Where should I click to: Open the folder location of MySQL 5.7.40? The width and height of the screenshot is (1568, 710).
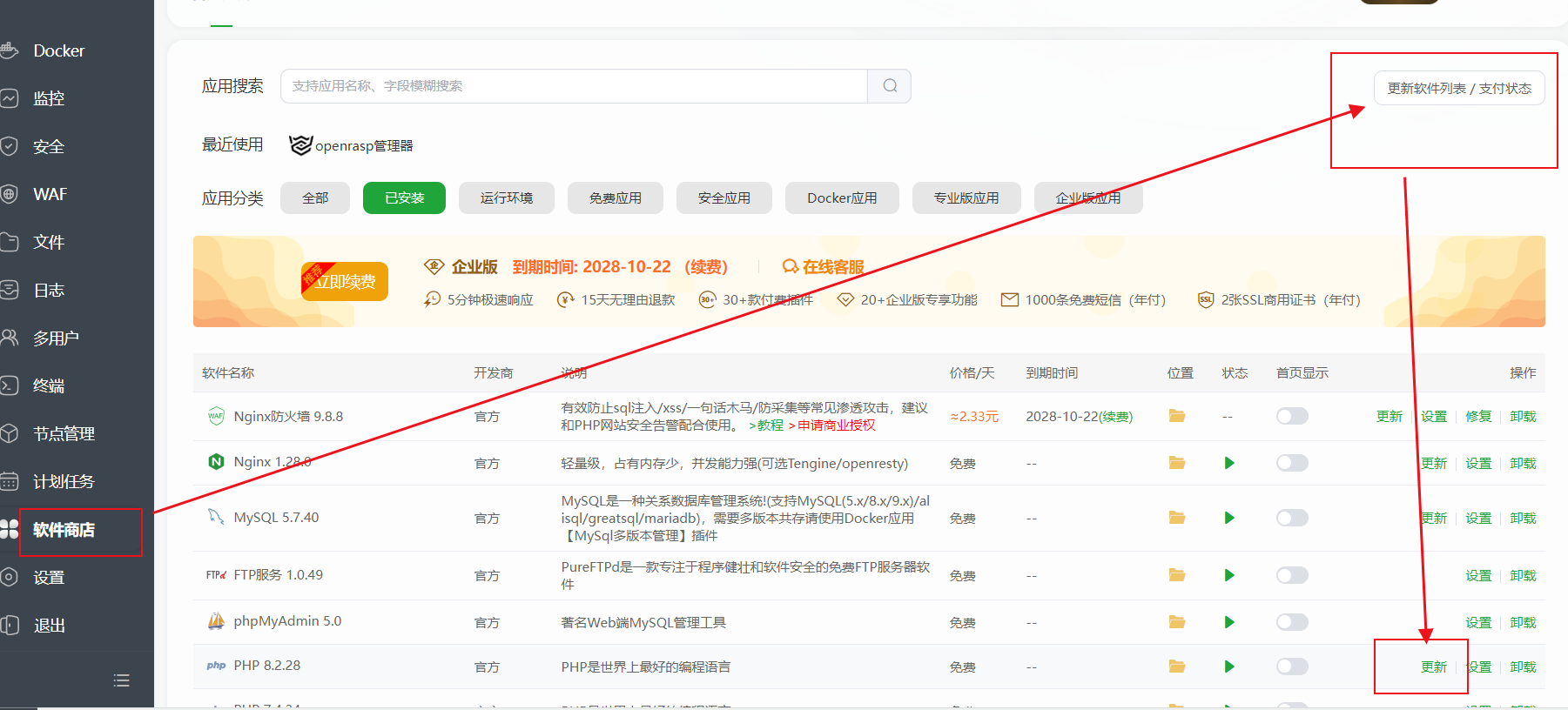click(1177, 518)
